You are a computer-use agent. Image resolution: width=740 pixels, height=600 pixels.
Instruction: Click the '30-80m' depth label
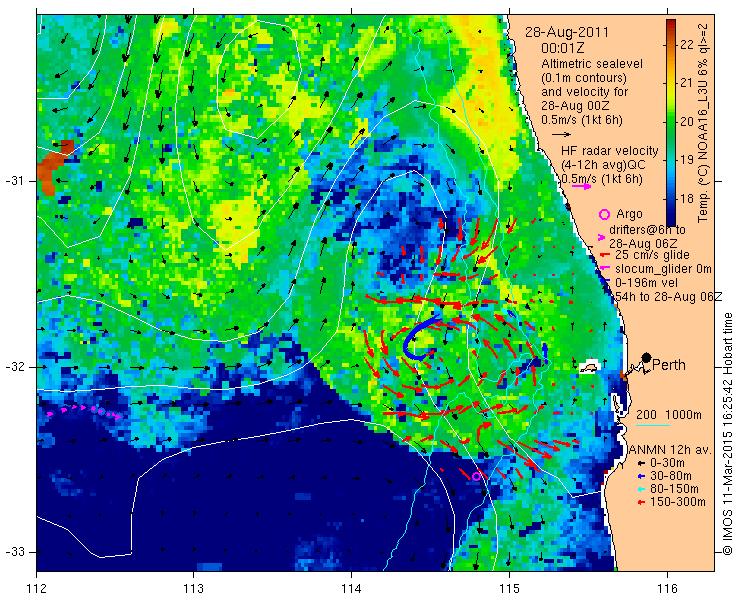point(671,476)
